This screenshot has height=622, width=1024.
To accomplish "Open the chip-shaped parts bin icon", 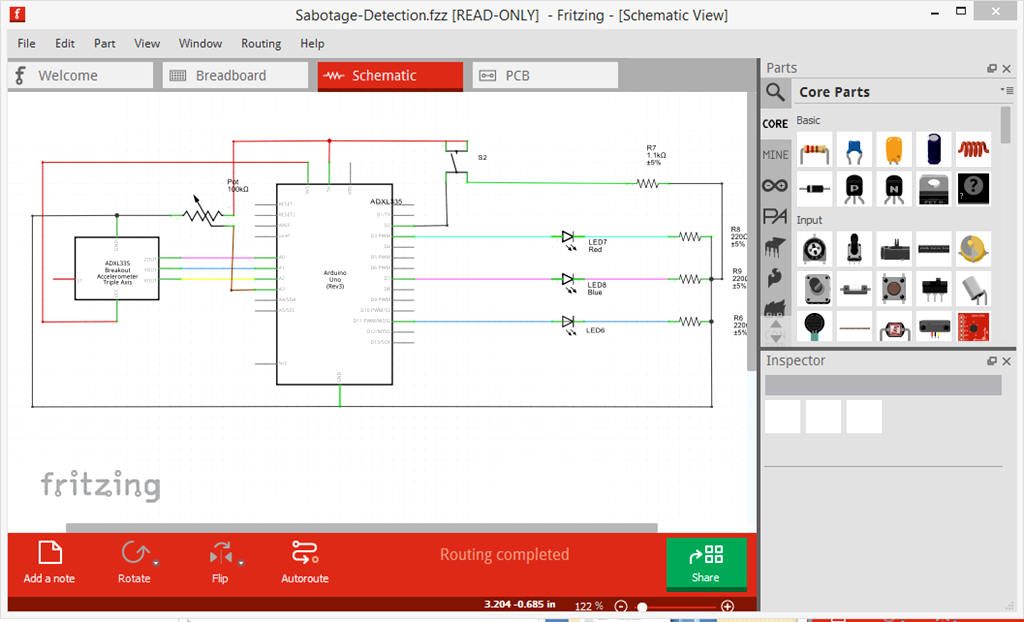I will (775, 247).
